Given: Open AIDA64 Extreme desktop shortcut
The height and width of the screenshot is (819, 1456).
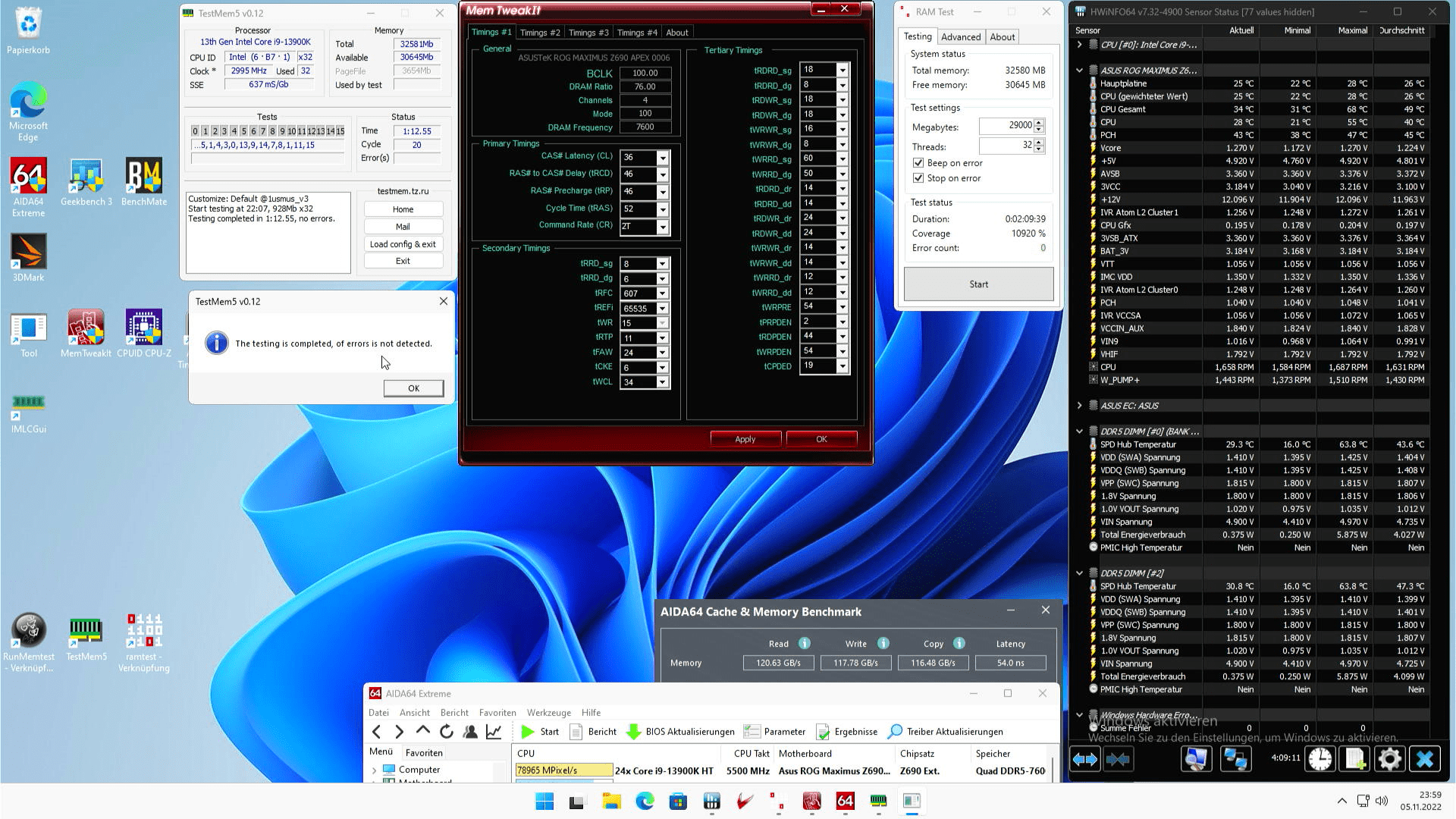Looking at the screenshot, I should pos(28,187).
